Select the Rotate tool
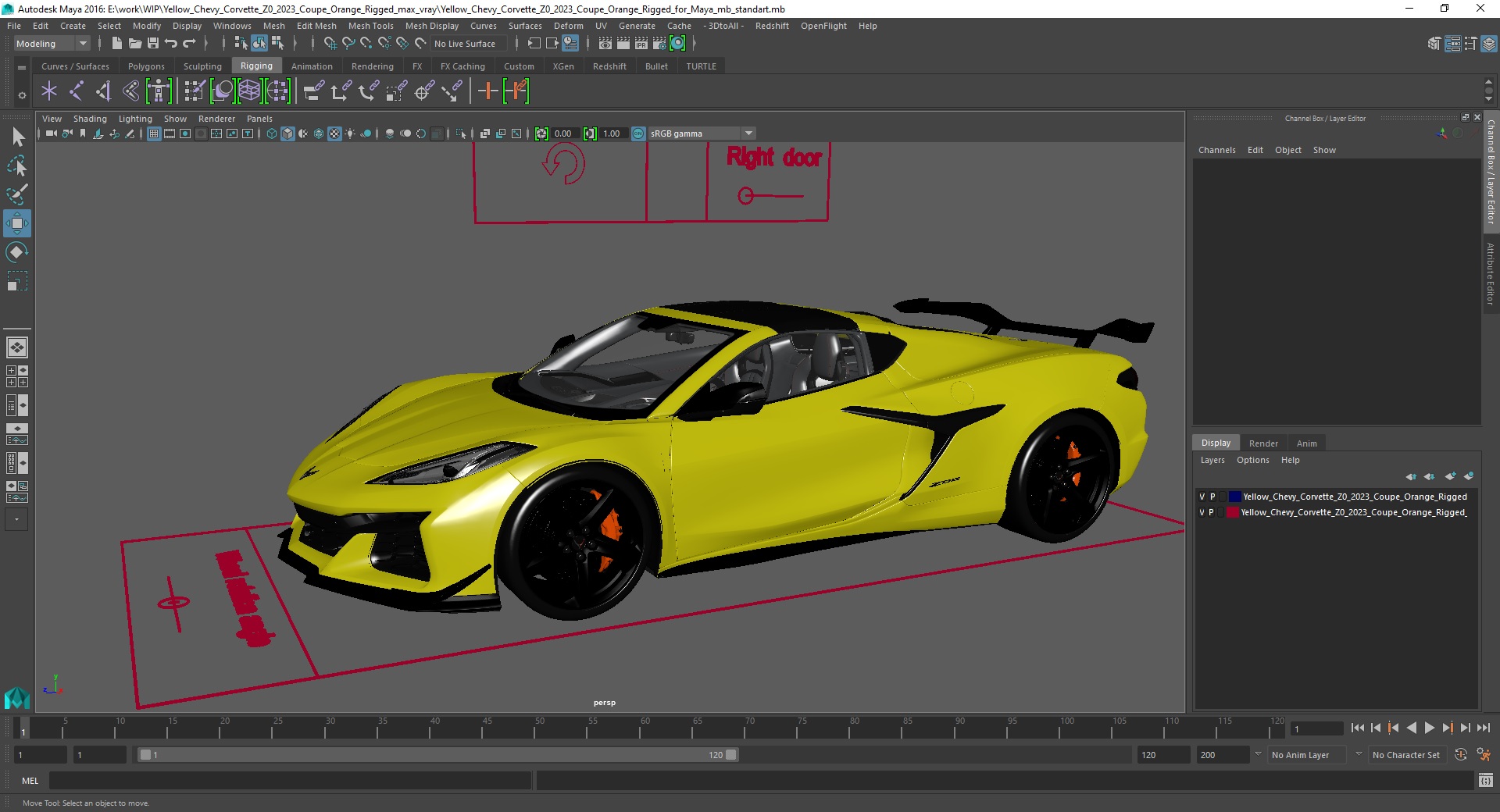Screen dimensions: 1500x812 tap(17, 252)
